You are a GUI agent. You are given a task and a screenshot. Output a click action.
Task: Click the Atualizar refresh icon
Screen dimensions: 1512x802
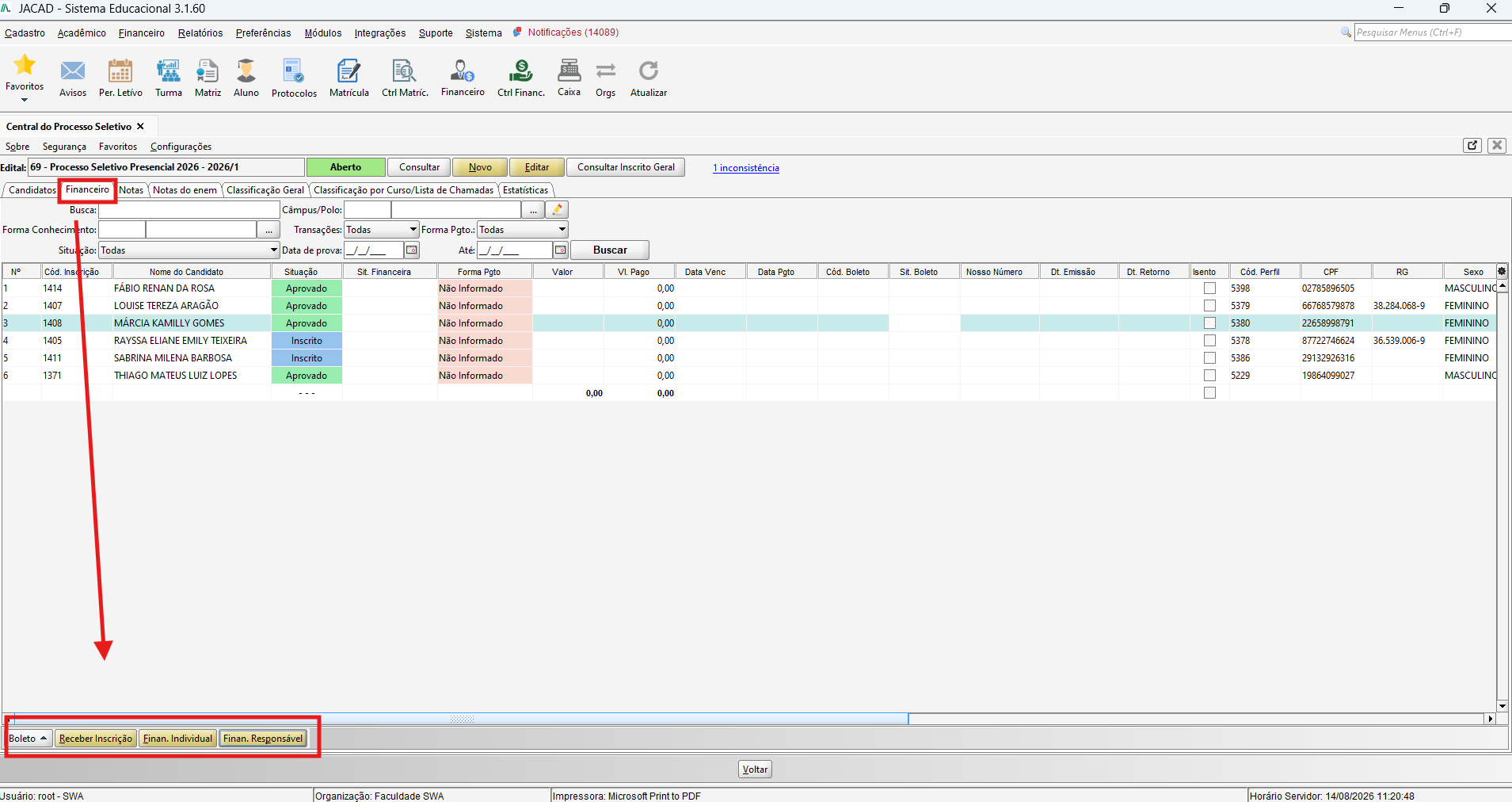point(649,71)
